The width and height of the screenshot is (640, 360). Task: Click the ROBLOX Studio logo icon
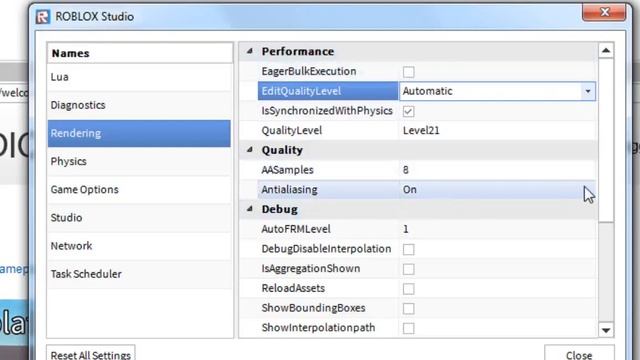42,17
